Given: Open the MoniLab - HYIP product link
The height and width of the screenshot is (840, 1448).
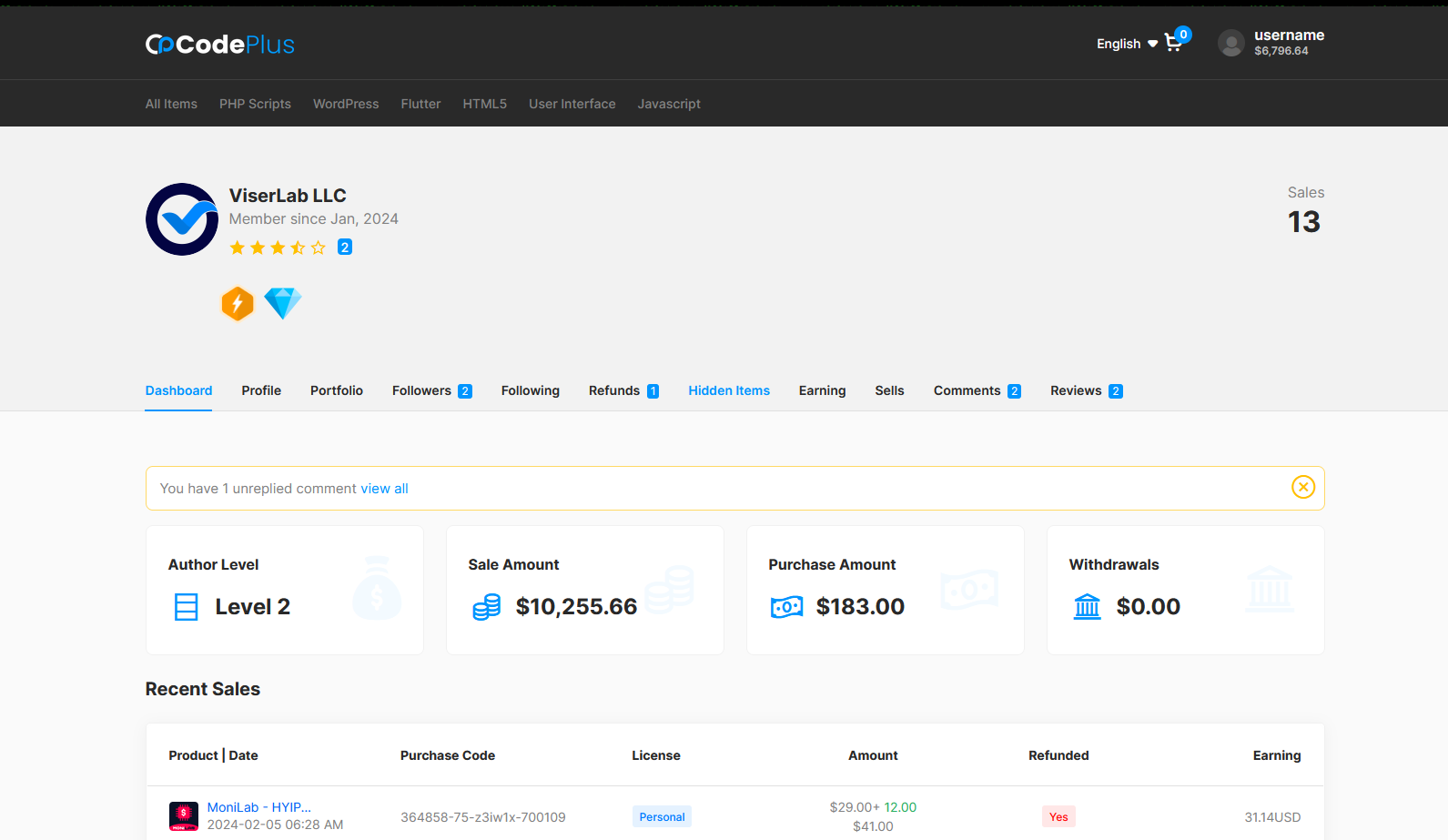Looking at the screenshot, I should [259, 807].
